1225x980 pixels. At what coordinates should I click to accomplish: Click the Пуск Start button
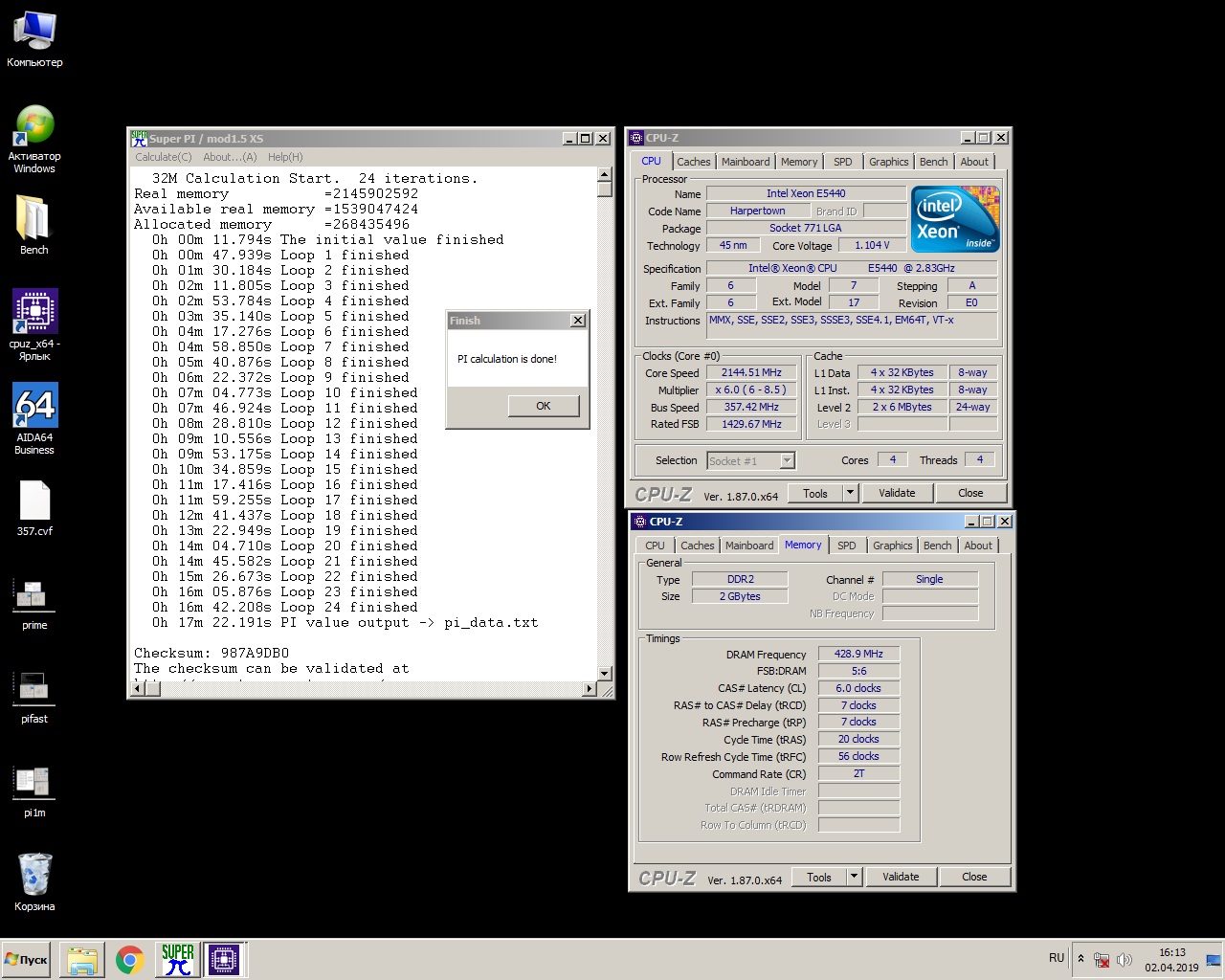27,959
